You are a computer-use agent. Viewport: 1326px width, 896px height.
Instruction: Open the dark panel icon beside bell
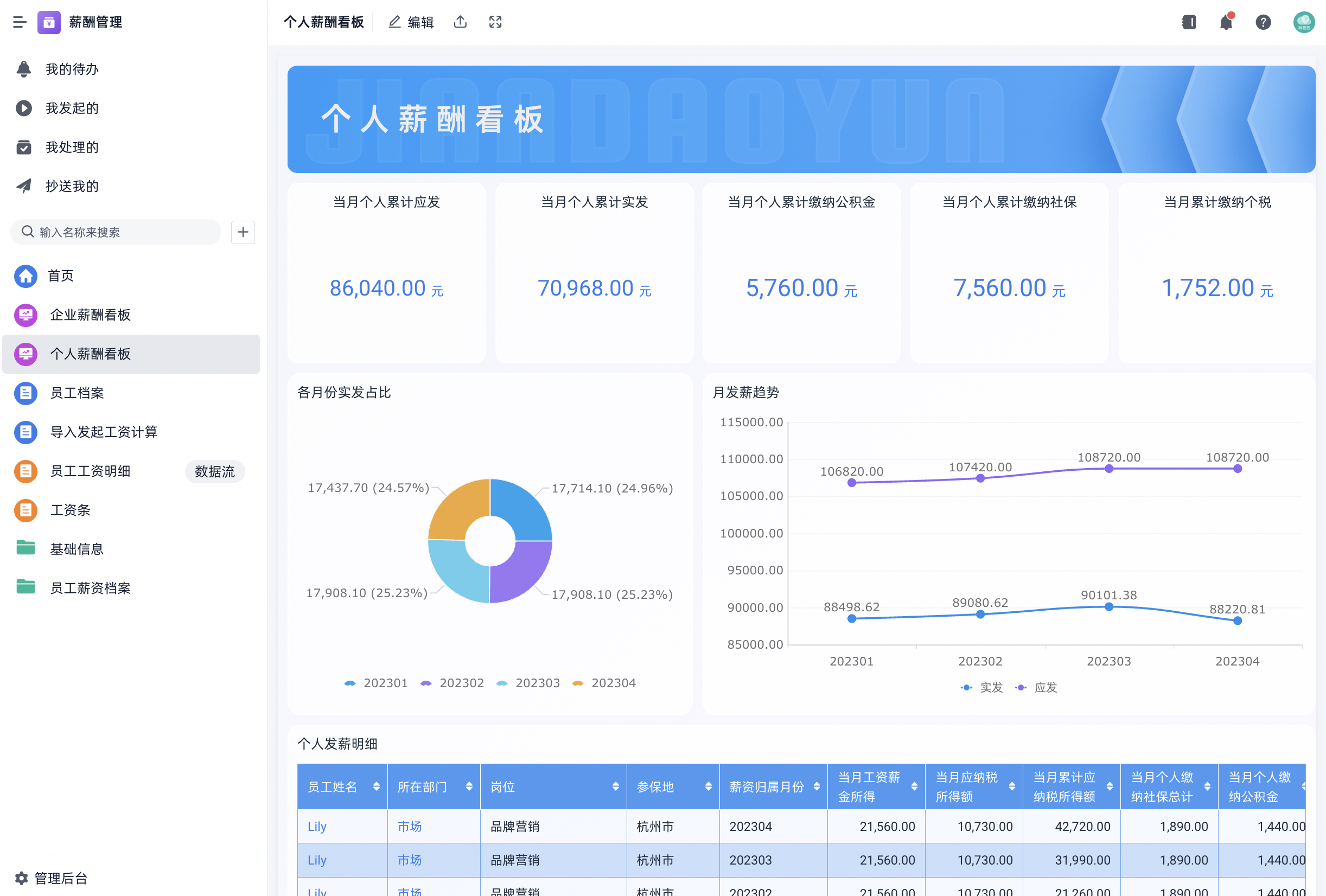point(1189,22)
